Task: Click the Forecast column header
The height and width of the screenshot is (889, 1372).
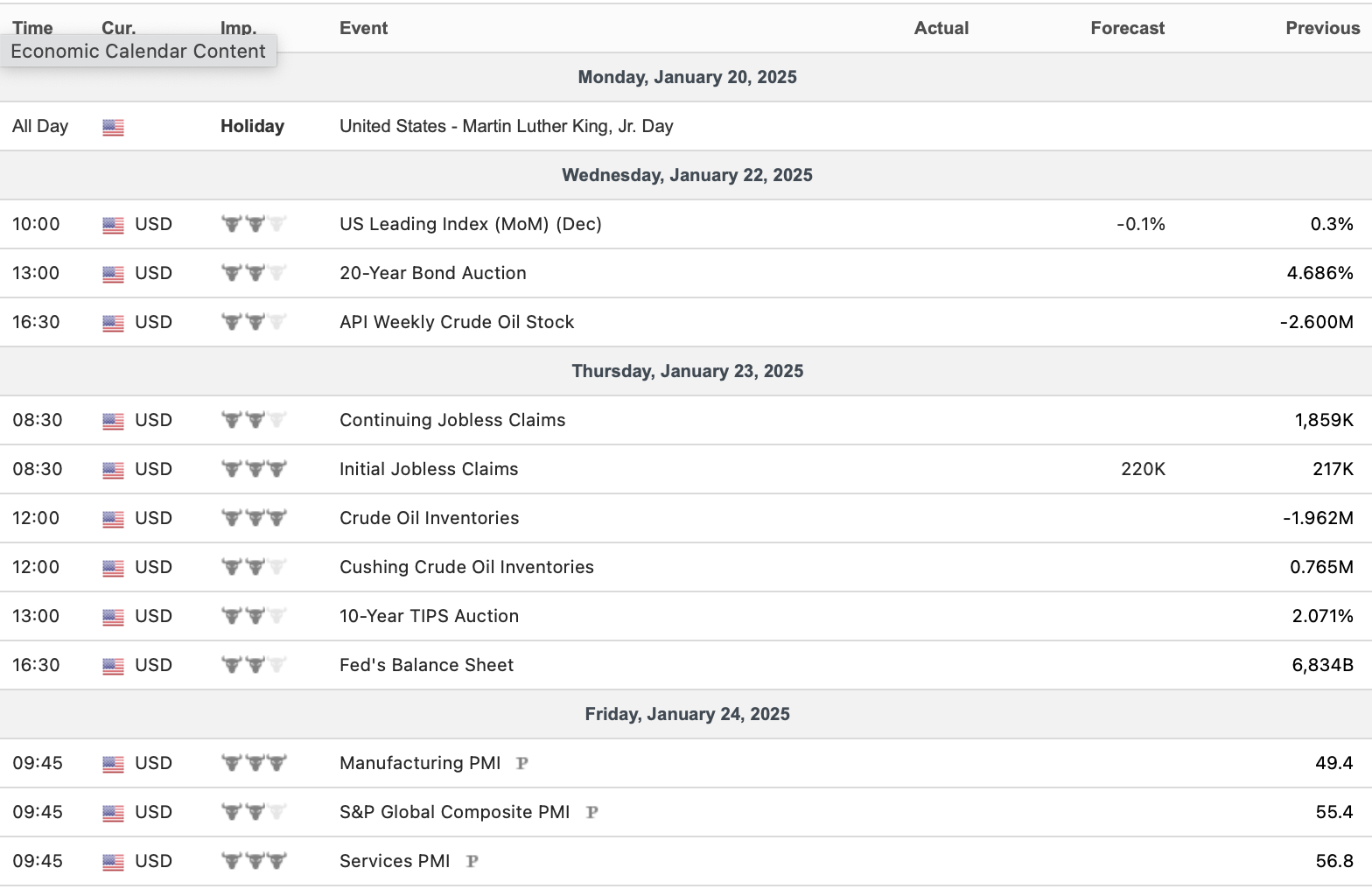Action: tap(1127, 28)
